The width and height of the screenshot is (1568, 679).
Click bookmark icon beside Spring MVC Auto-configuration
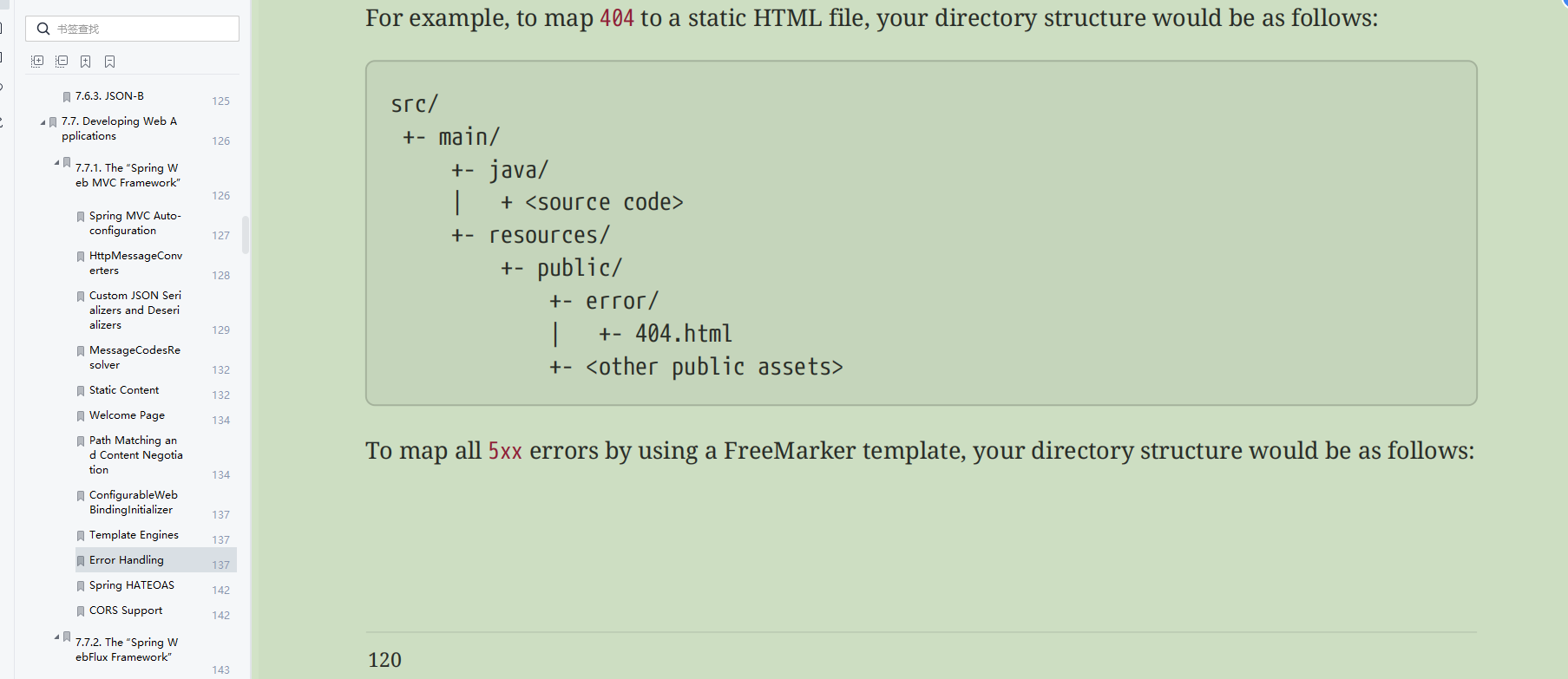[81, 217]
